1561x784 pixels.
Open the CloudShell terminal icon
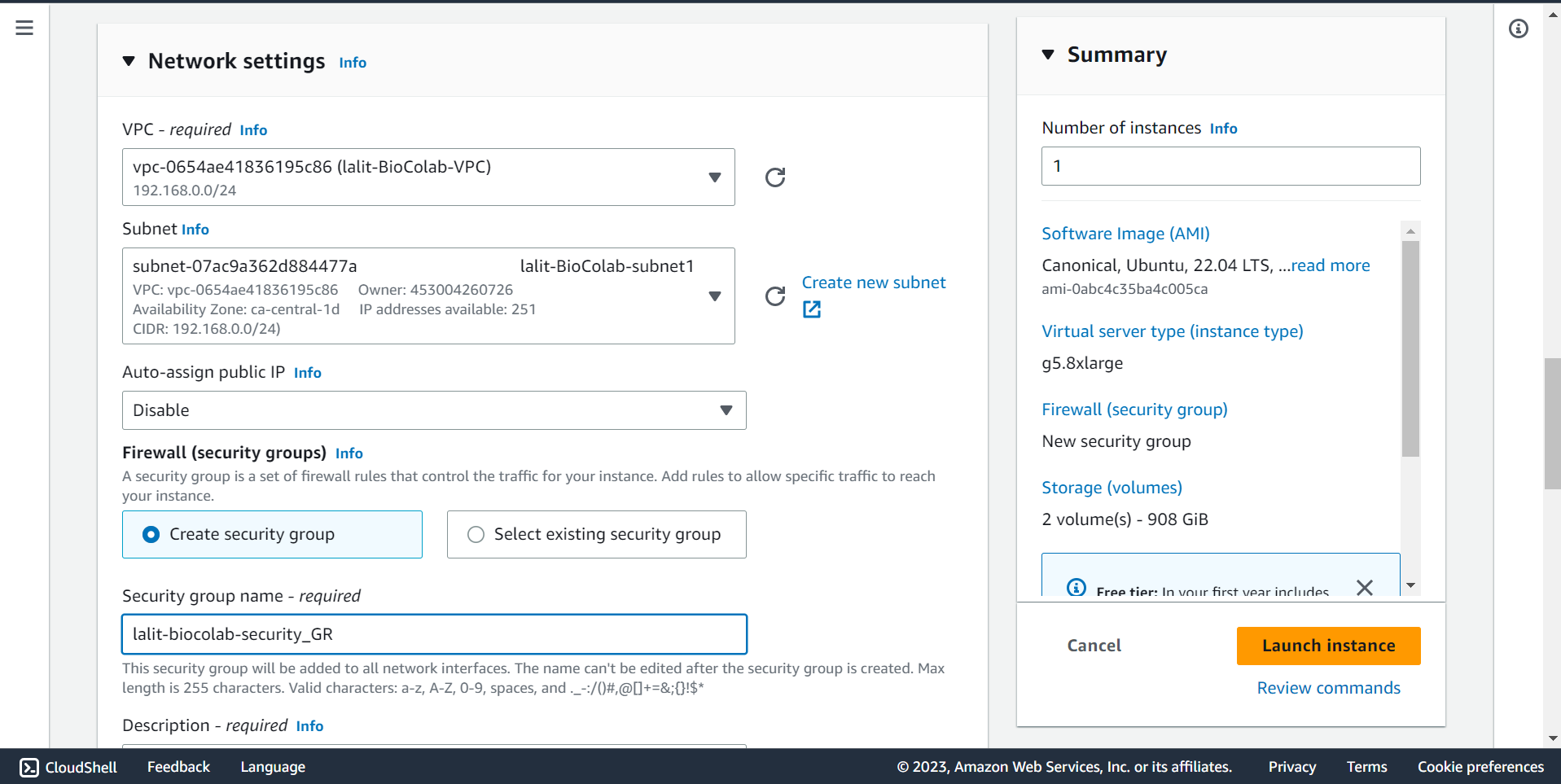(x=29, y=767)
